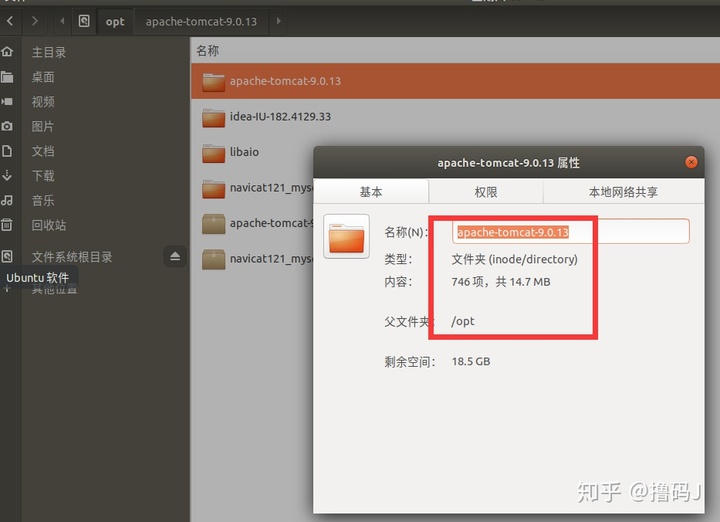The image size is (720, 522).
Task: Select the apache-tomcat archive file name
Action: [x=271, y=223]
